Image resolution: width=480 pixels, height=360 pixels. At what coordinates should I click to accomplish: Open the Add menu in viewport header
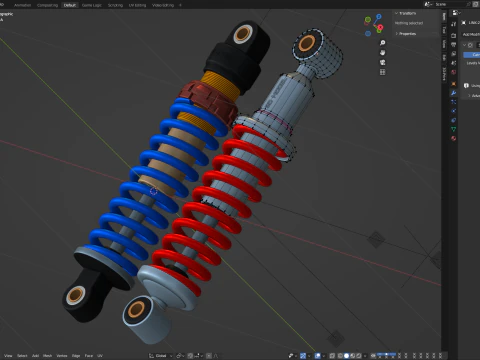[x=35, y=356]
